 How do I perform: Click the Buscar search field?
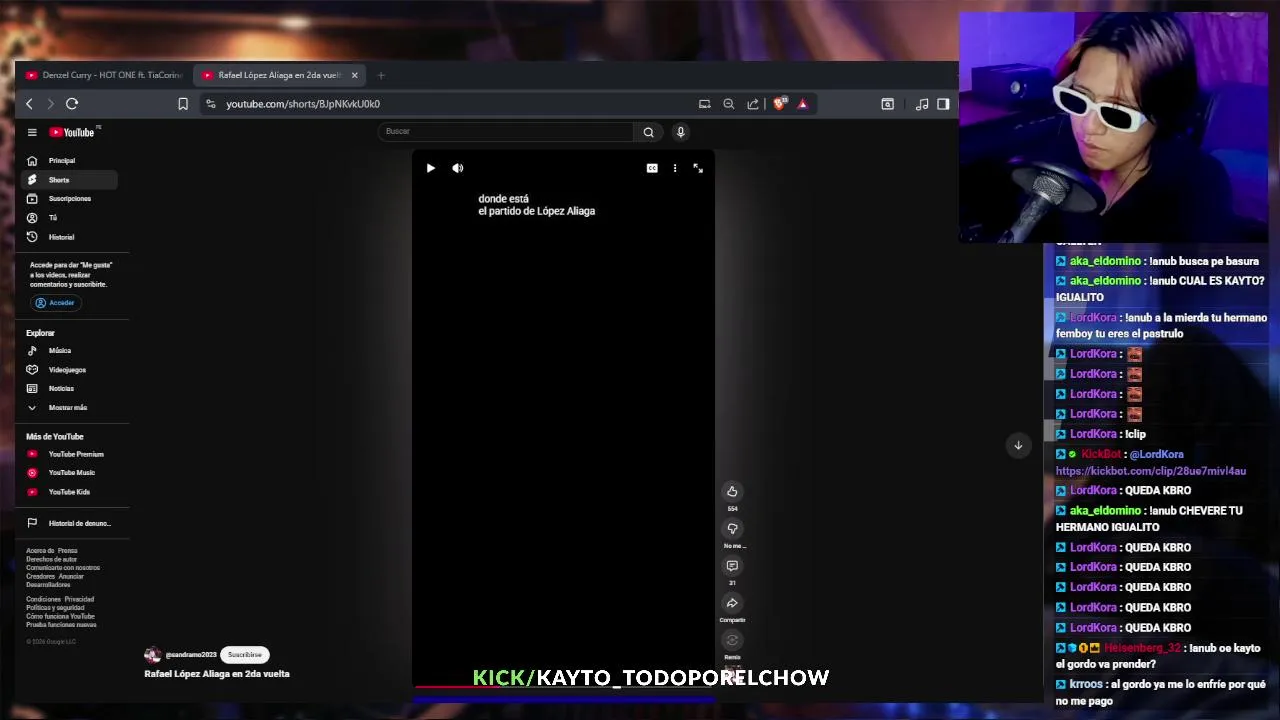click(506, 131)
